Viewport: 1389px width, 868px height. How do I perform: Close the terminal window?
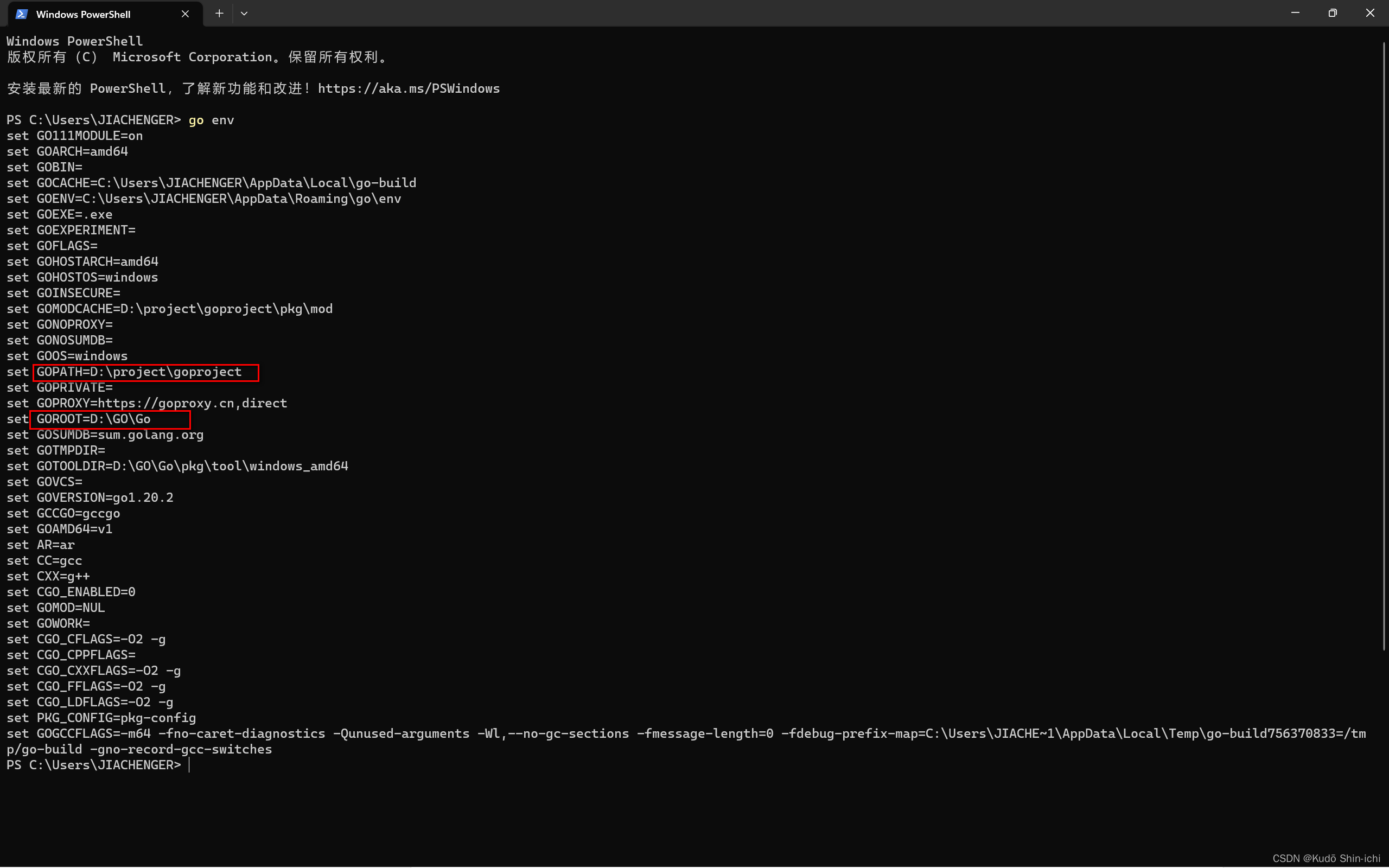[x=1369, y=13]
